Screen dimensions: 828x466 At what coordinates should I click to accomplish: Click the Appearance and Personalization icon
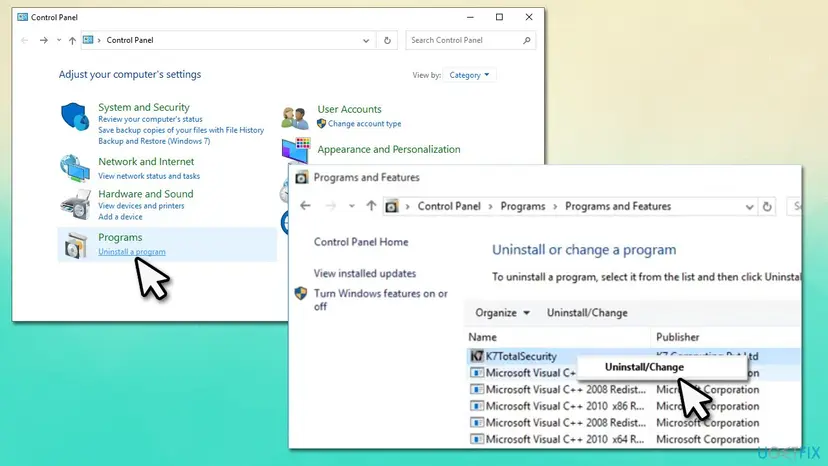coord(296,150)
